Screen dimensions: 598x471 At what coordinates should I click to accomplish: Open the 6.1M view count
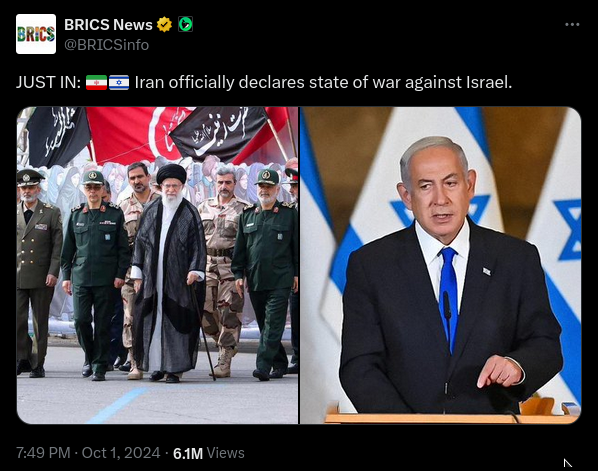188,453
